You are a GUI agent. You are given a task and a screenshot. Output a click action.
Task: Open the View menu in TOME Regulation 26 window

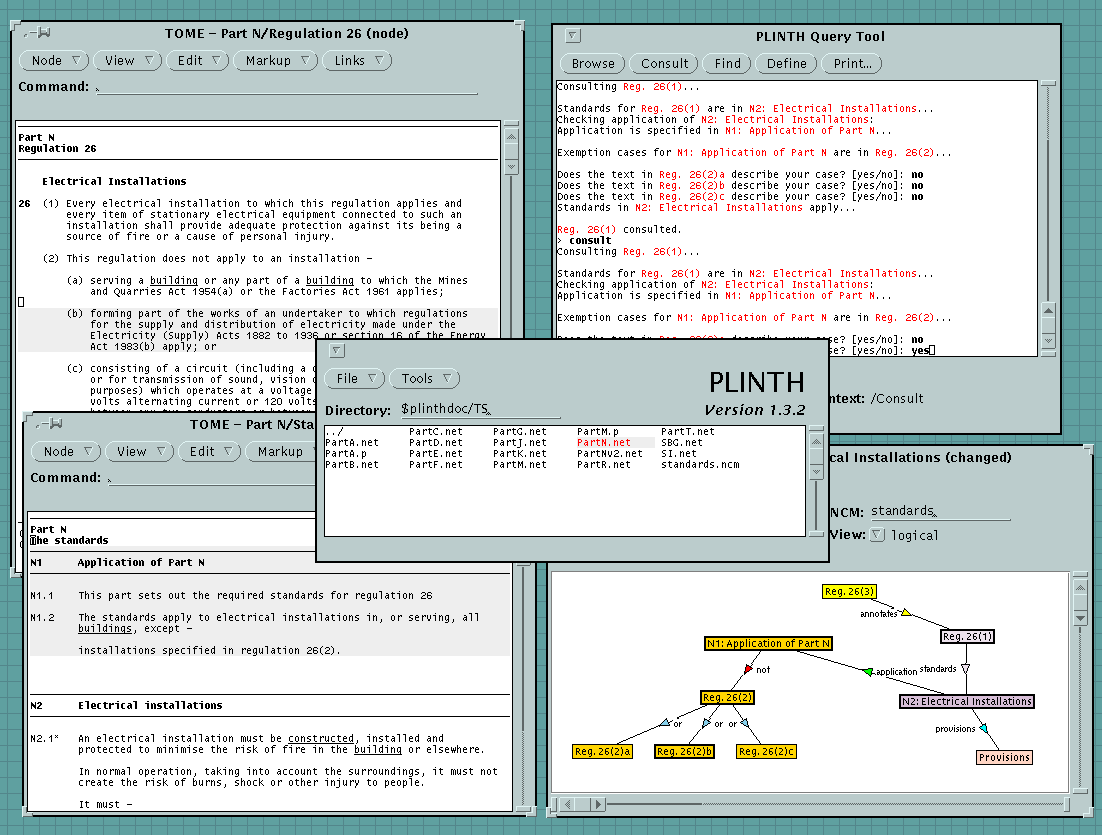coord(127,60)
